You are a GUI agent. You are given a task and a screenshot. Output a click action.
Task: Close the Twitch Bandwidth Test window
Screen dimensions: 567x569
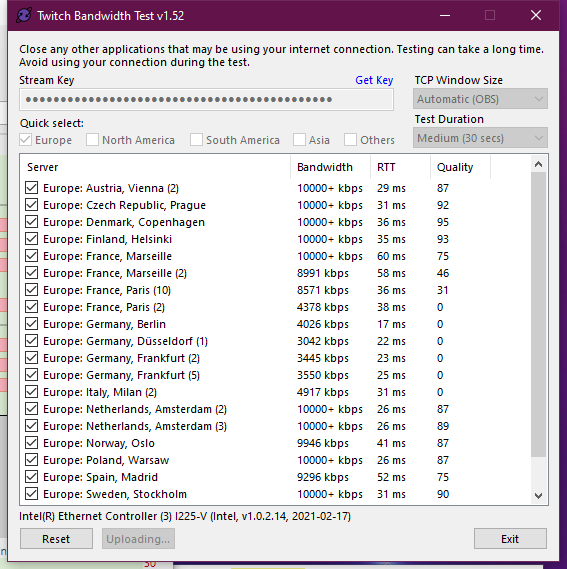pos(536,16)
